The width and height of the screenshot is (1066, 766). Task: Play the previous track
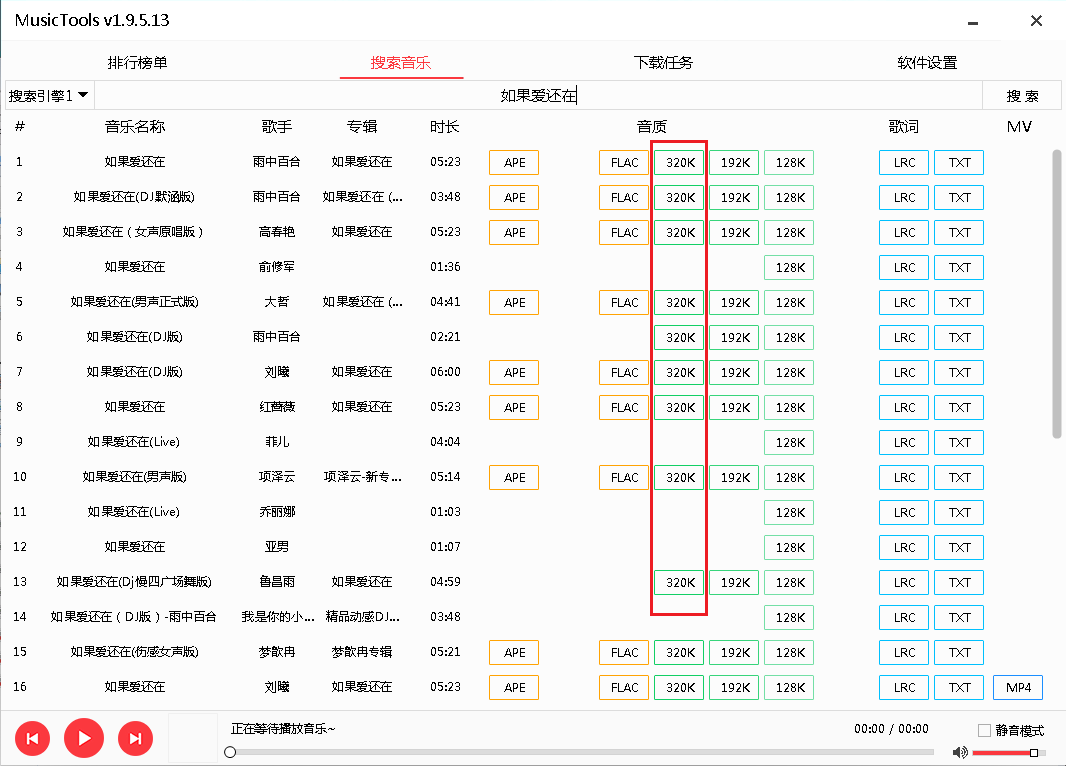(32, 738)
